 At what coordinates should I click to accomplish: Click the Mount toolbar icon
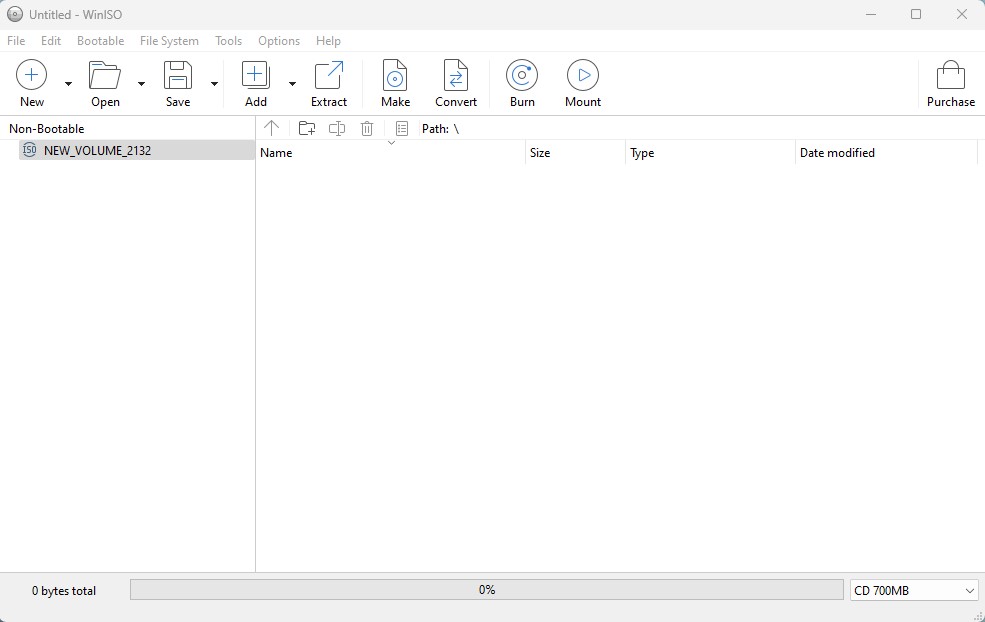point(583,75)
